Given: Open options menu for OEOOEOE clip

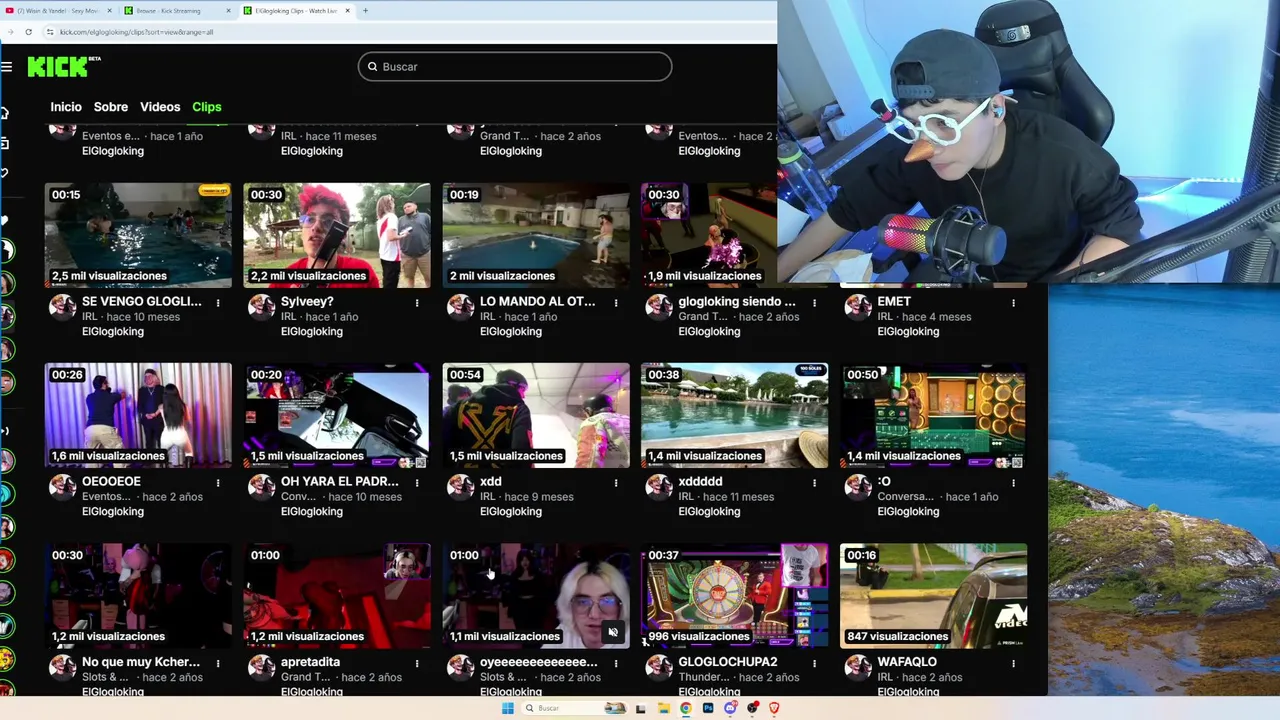Looking at the screenshot, I should click(x=218, y=482).
